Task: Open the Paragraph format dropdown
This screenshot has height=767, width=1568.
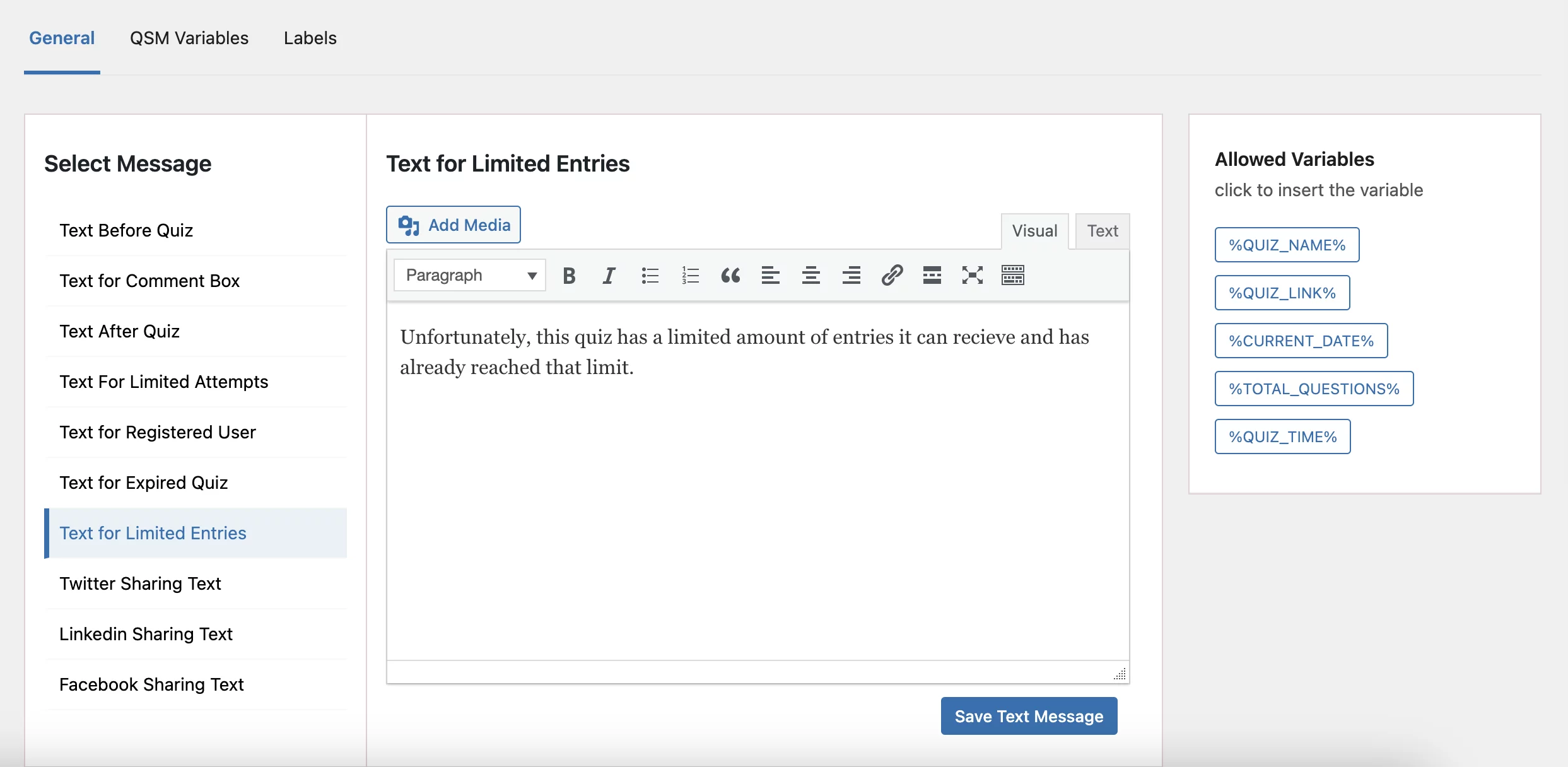Action: (x=470, y=276)
